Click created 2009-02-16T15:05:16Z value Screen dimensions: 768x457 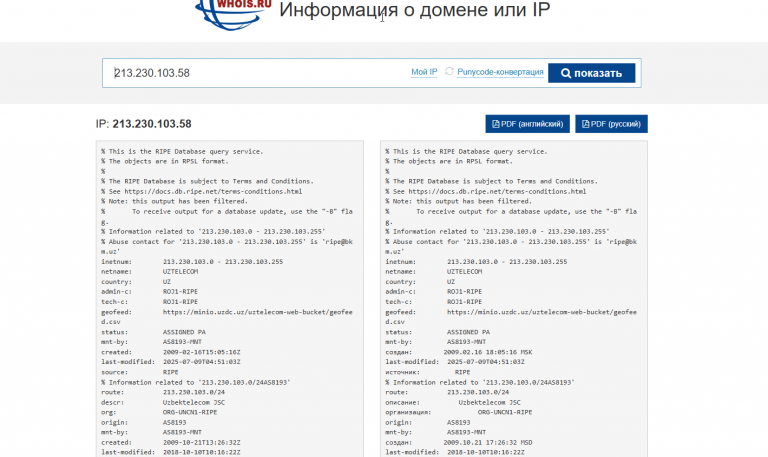coord(201,352)
